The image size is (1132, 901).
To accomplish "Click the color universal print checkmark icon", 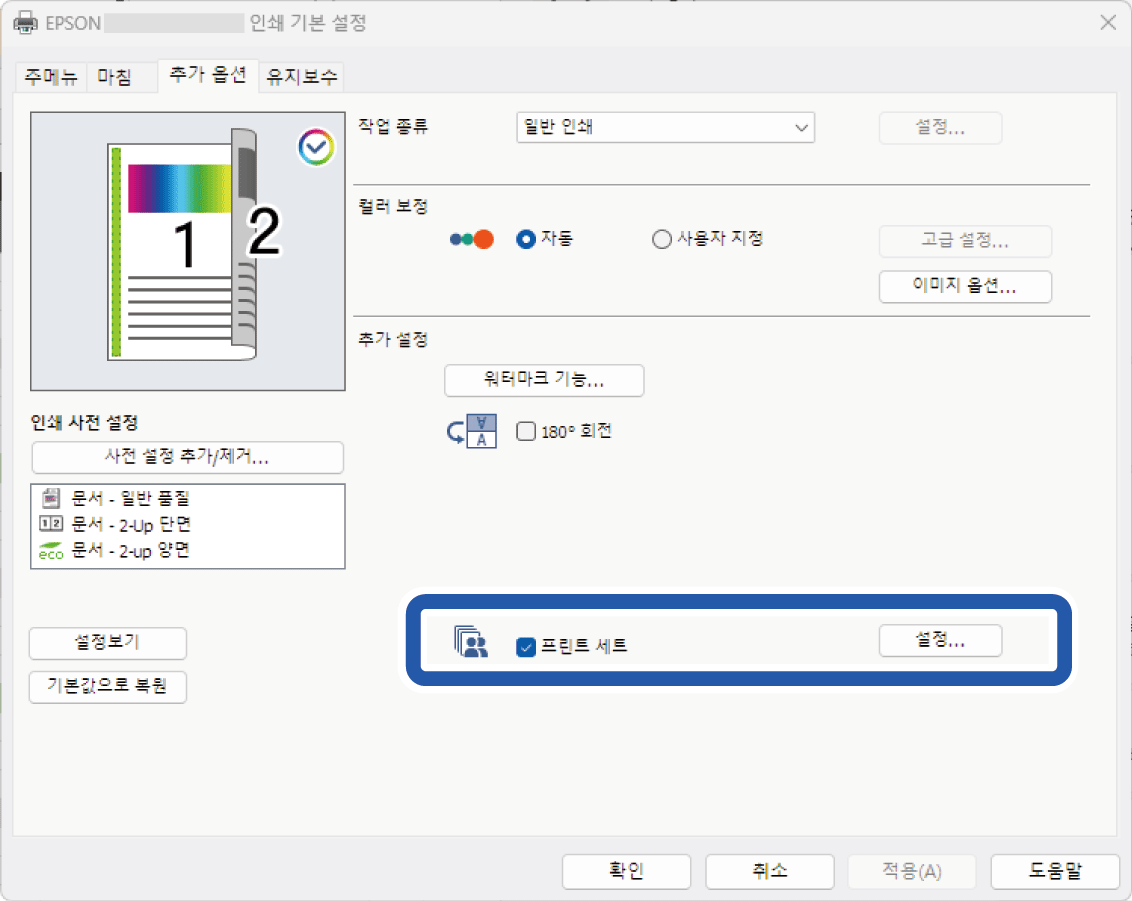I will click(316, 148).
